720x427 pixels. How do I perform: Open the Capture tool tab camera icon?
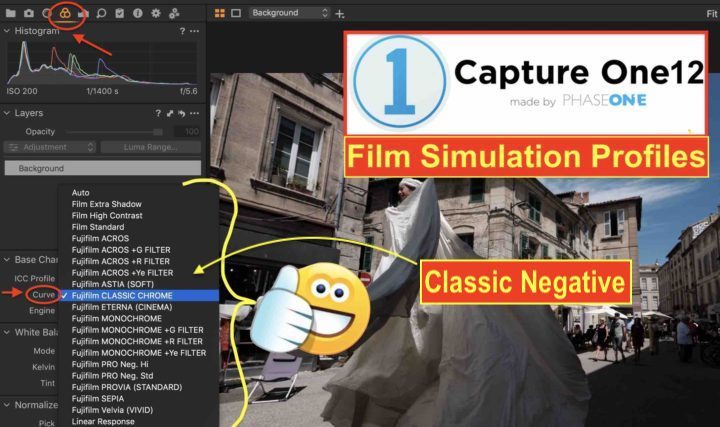point(29,13)
